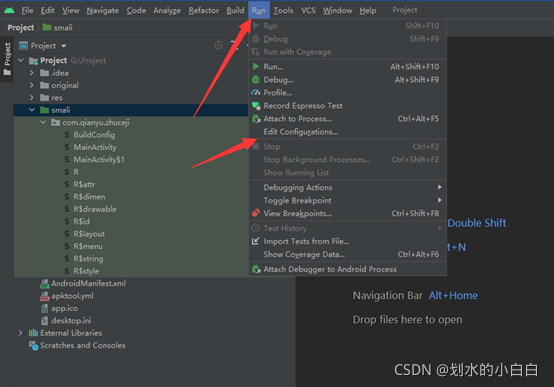Open the Build menu
The image size is (554, 387).
[x=235, y=11]
